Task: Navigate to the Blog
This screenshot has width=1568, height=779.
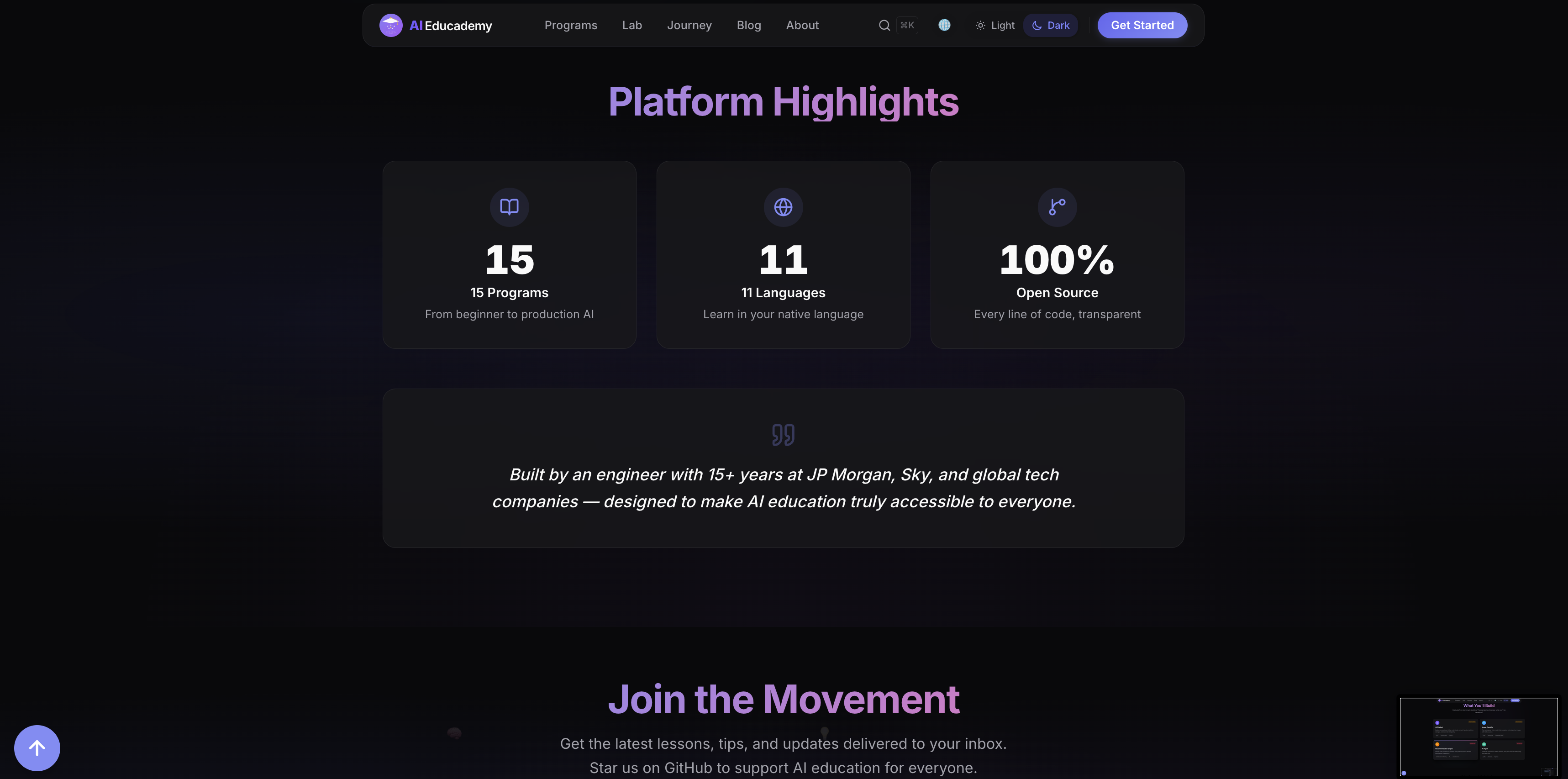Action: (749, 26)
